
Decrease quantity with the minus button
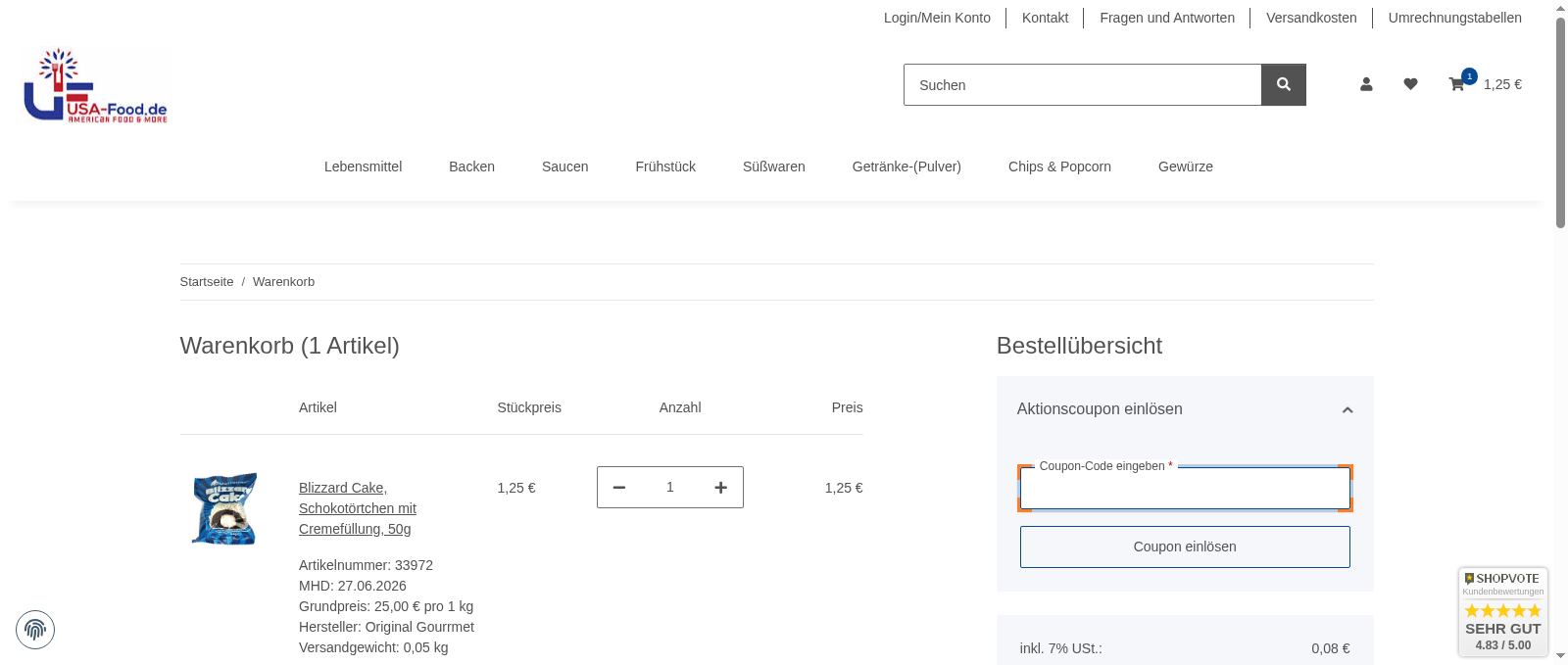pyautogui.click(x=619, y=488)
